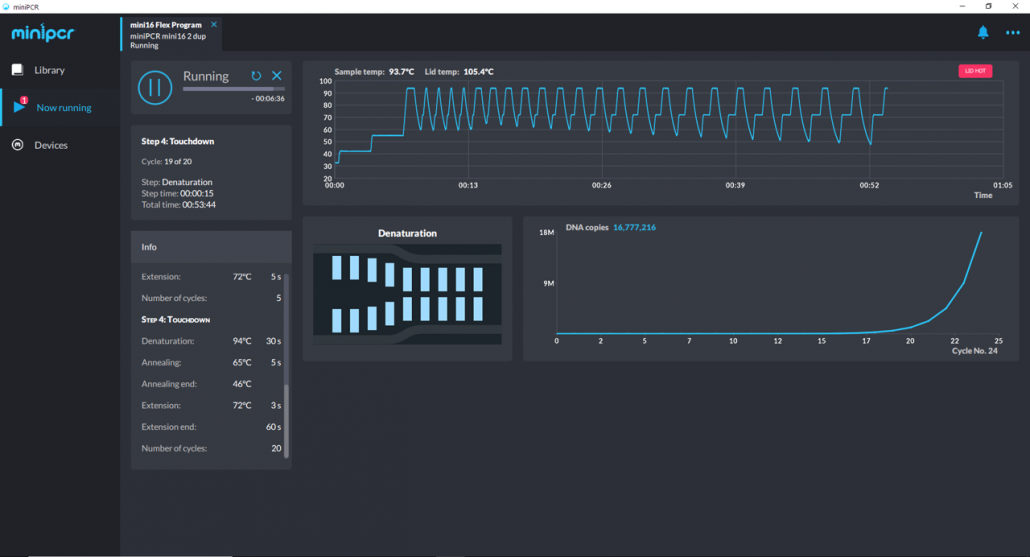Minimize the miniPCR window
Screen dimensions: 1030x557
tap(962, 7)
